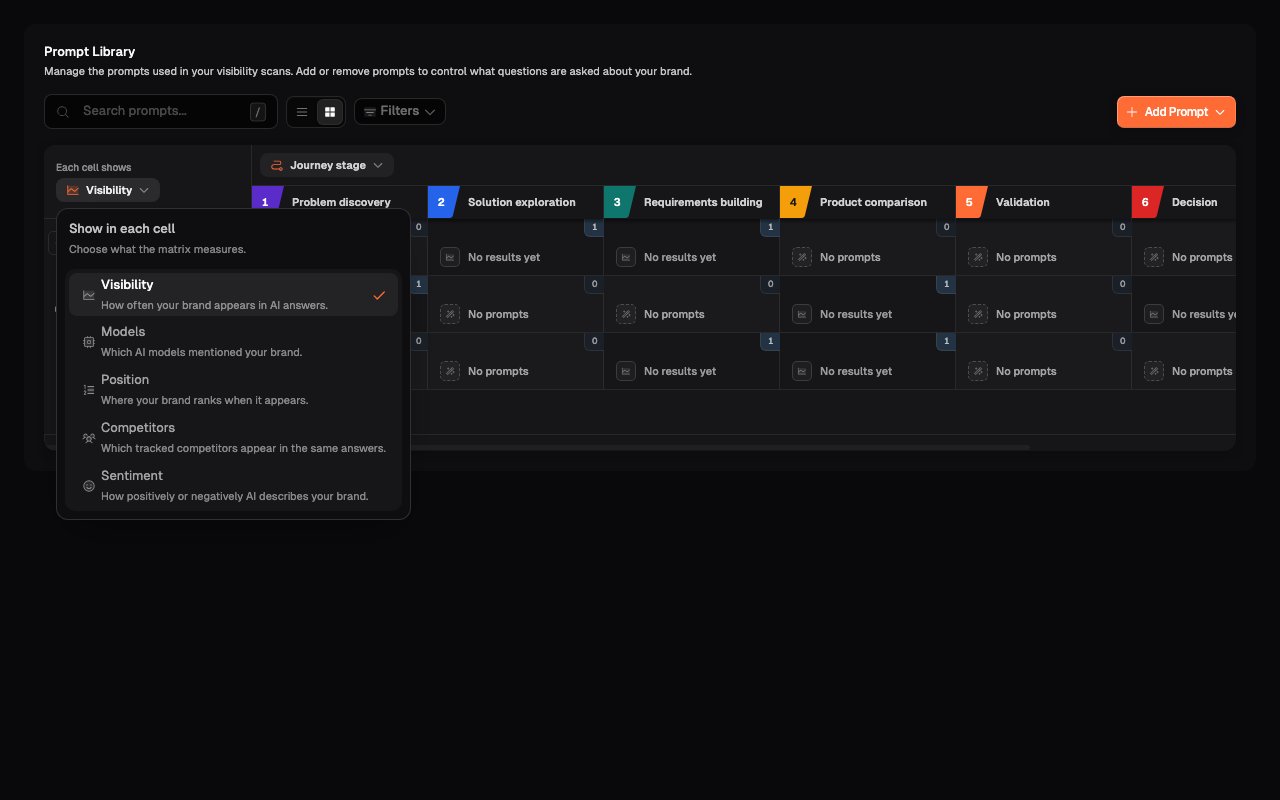Choose Position from the cell menu
The image size is (1280, 800).
[233, 390]
